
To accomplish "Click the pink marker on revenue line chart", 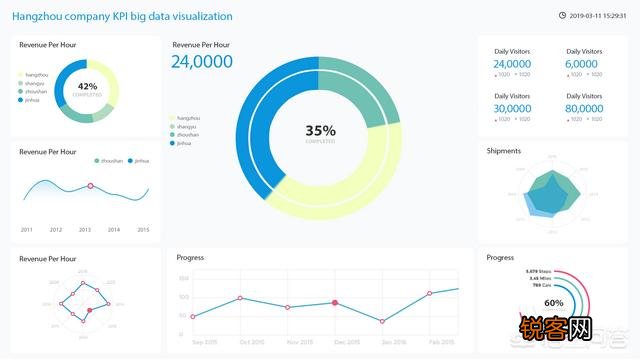I will pos(91,186).
